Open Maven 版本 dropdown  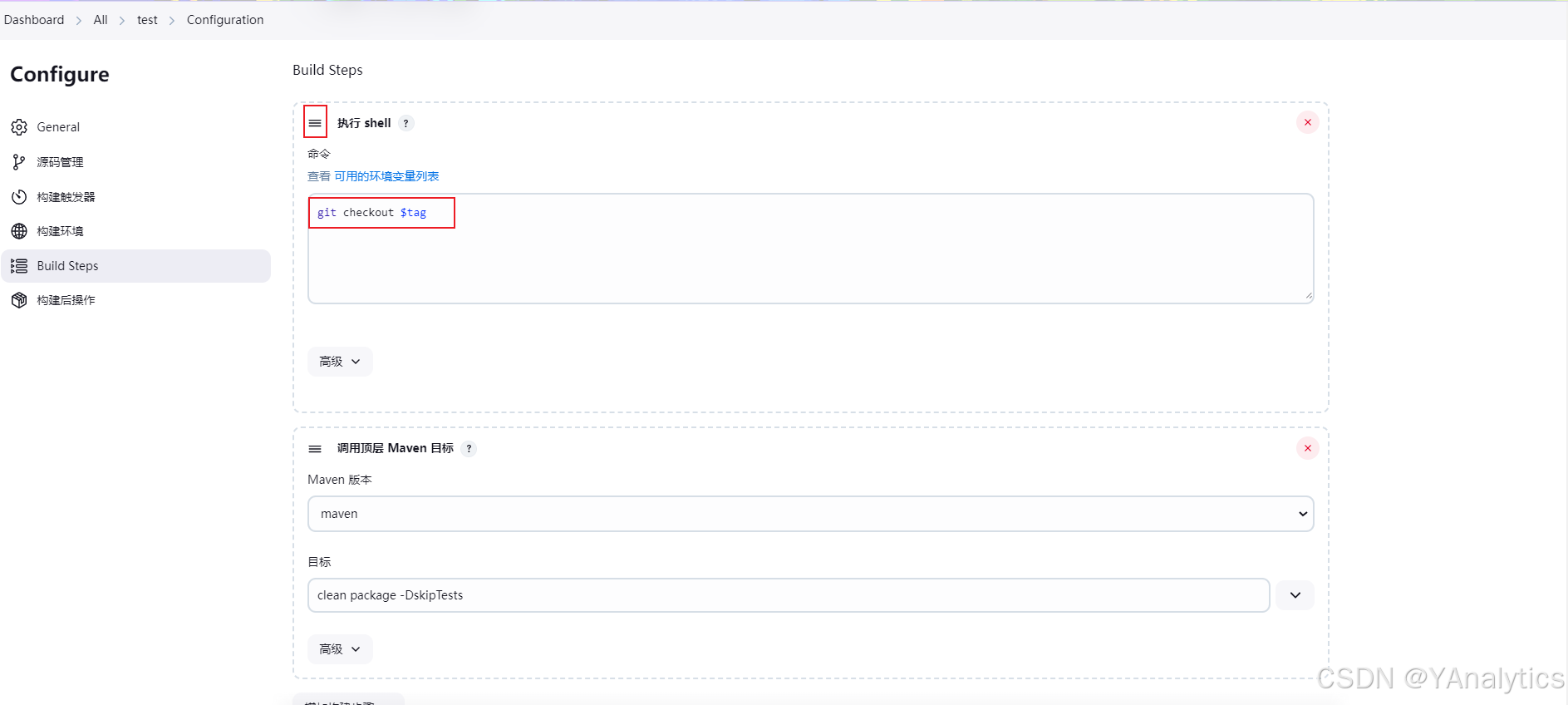(811, 514)
